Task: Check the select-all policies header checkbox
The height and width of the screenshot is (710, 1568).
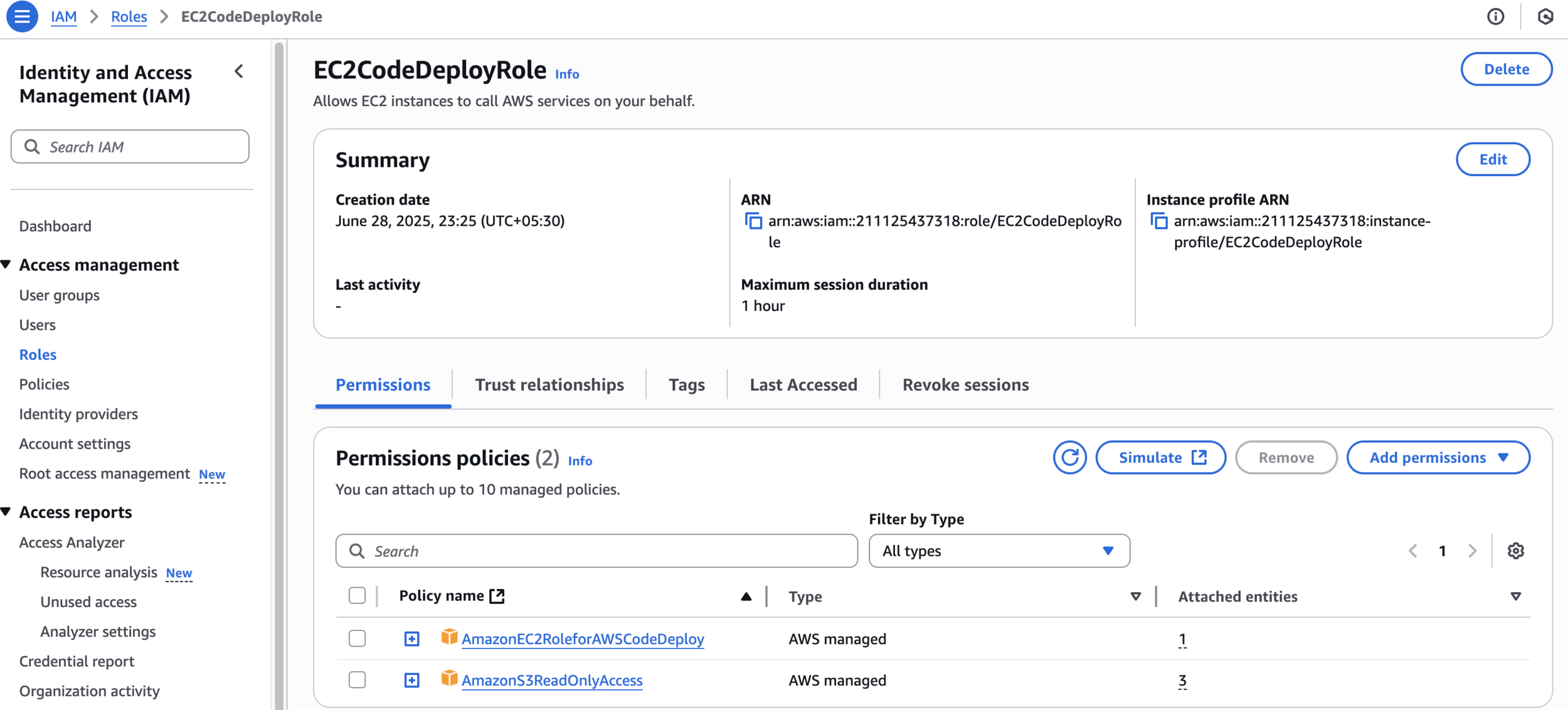Action: (x=357, y=596)
